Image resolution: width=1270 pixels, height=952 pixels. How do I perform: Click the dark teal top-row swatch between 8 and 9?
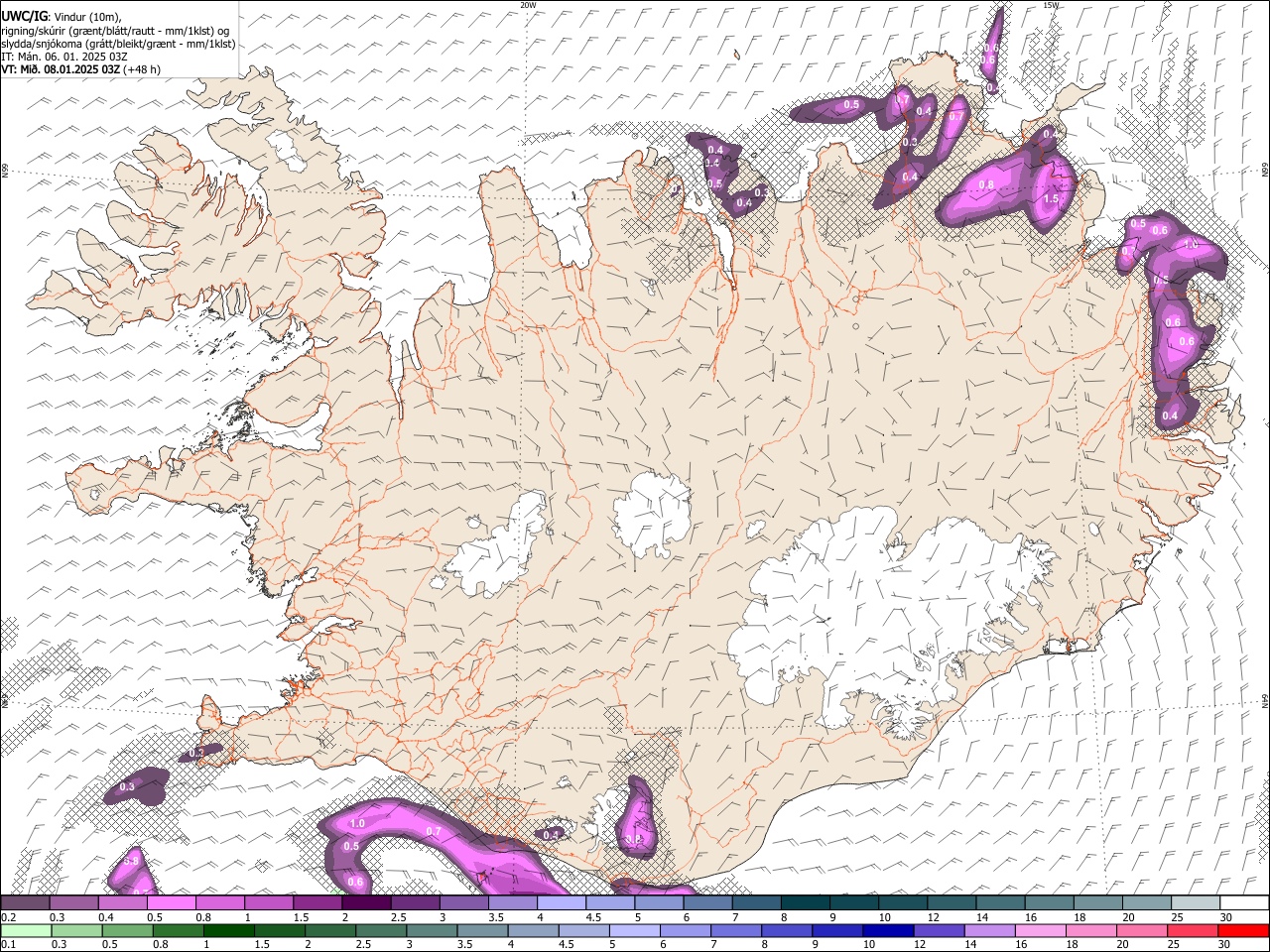(805, 903)
